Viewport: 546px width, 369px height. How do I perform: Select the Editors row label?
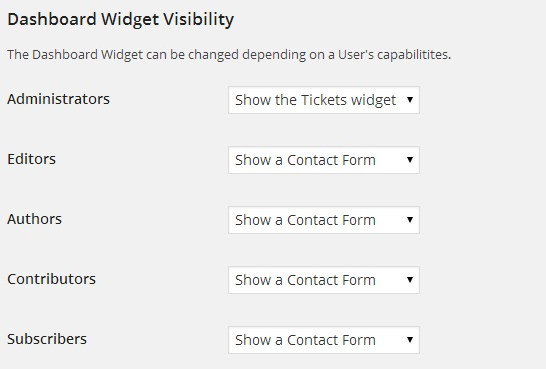pos(31,159)
